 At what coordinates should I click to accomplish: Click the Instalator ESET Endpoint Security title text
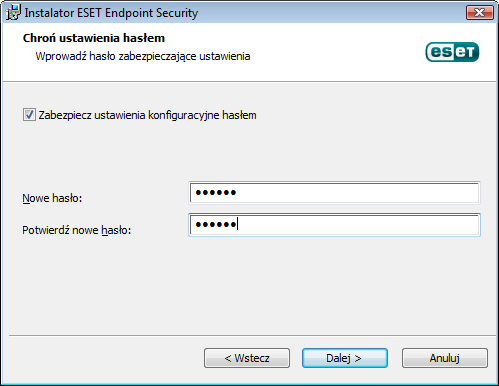pos(111,13)
